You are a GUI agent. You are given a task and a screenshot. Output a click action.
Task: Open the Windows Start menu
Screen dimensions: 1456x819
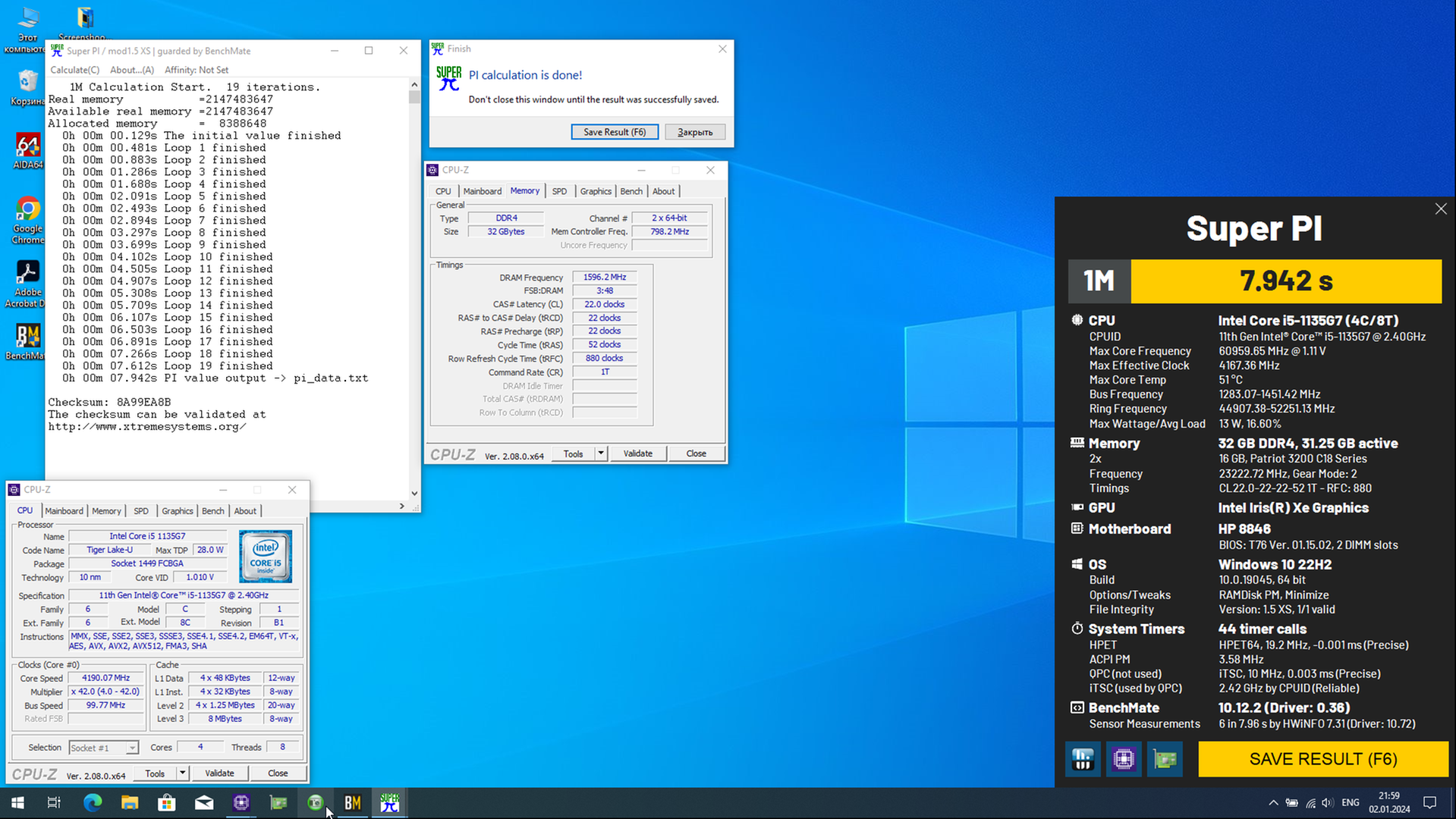tap(17, 802)
